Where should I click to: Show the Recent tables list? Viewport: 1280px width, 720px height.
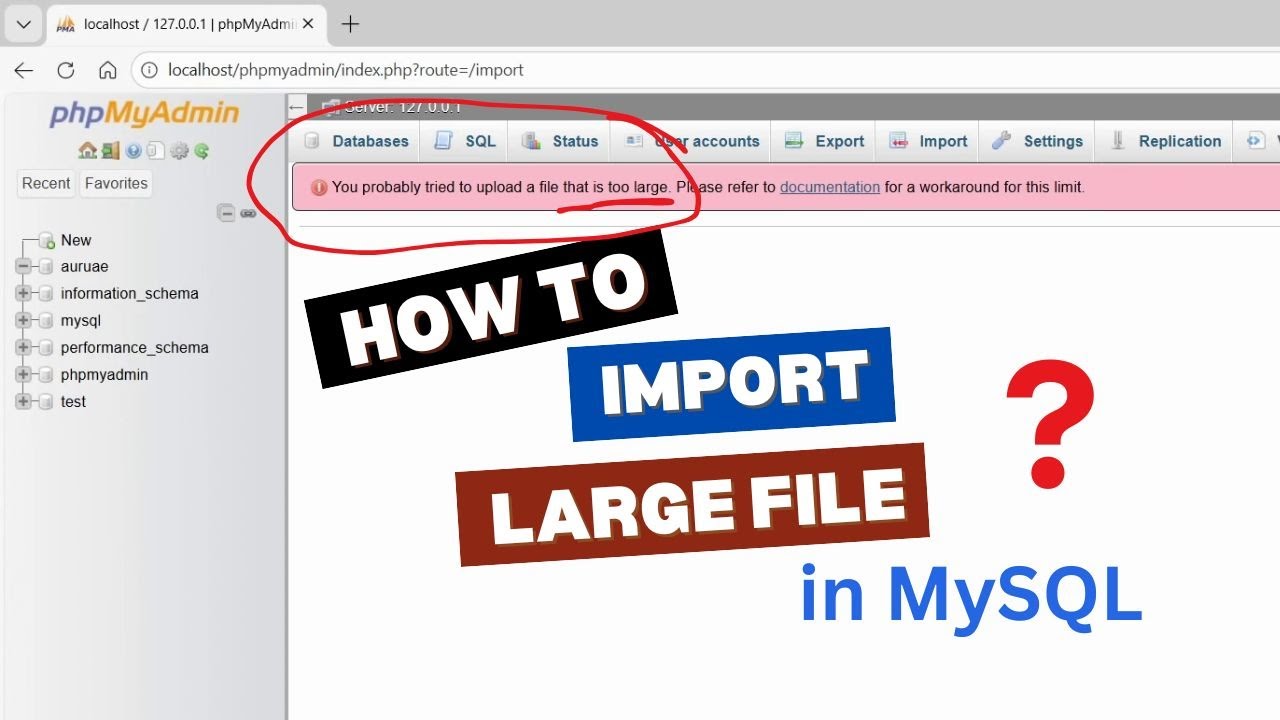(46, 183)
